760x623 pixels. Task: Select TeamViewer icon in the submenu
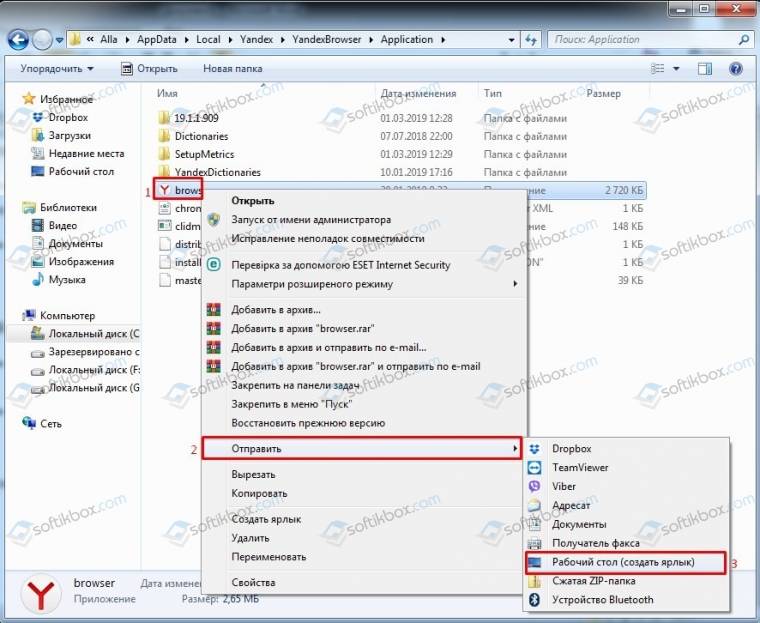click(x=535, y=468)
